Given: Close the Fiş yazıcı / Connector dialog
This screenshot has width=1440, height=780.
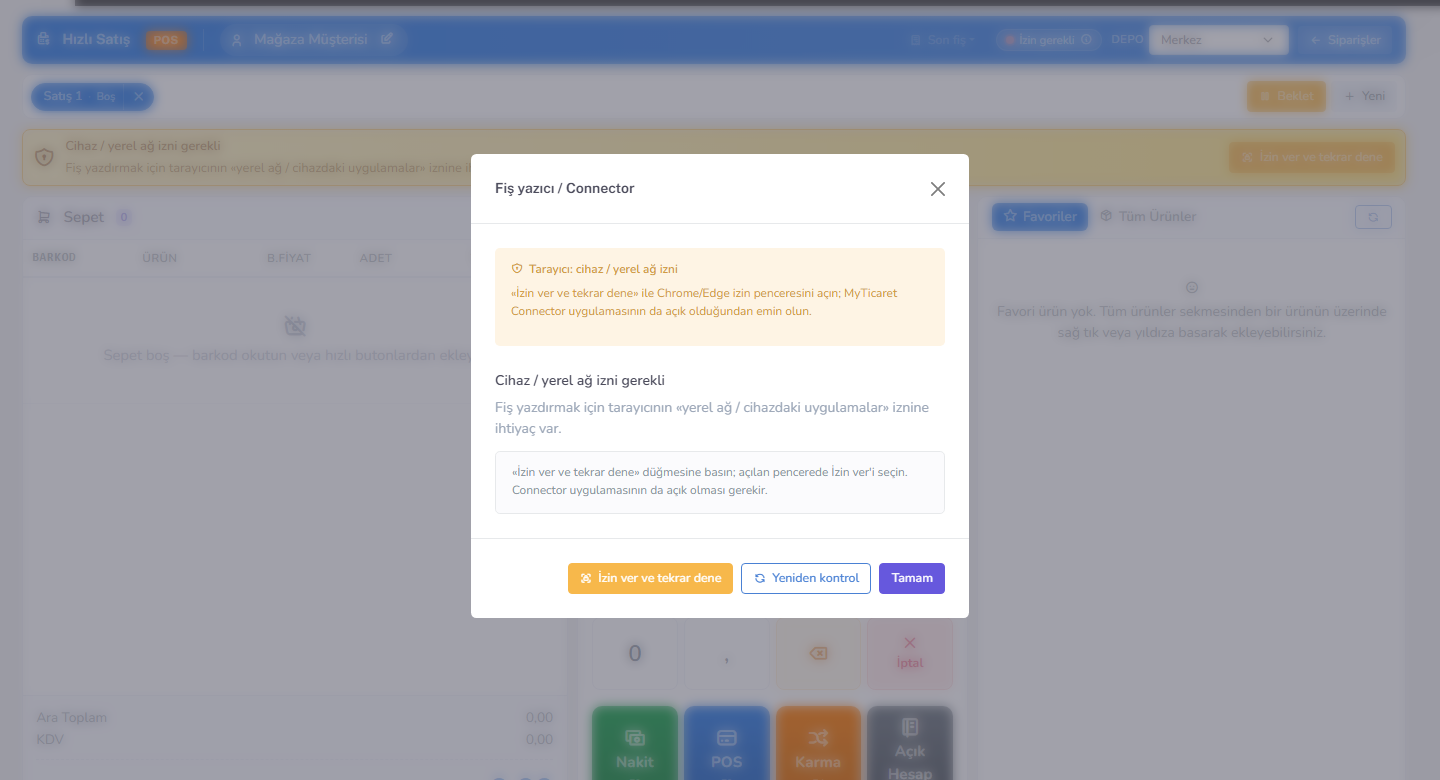Looking at the screenshot, I should pos(937,189).
